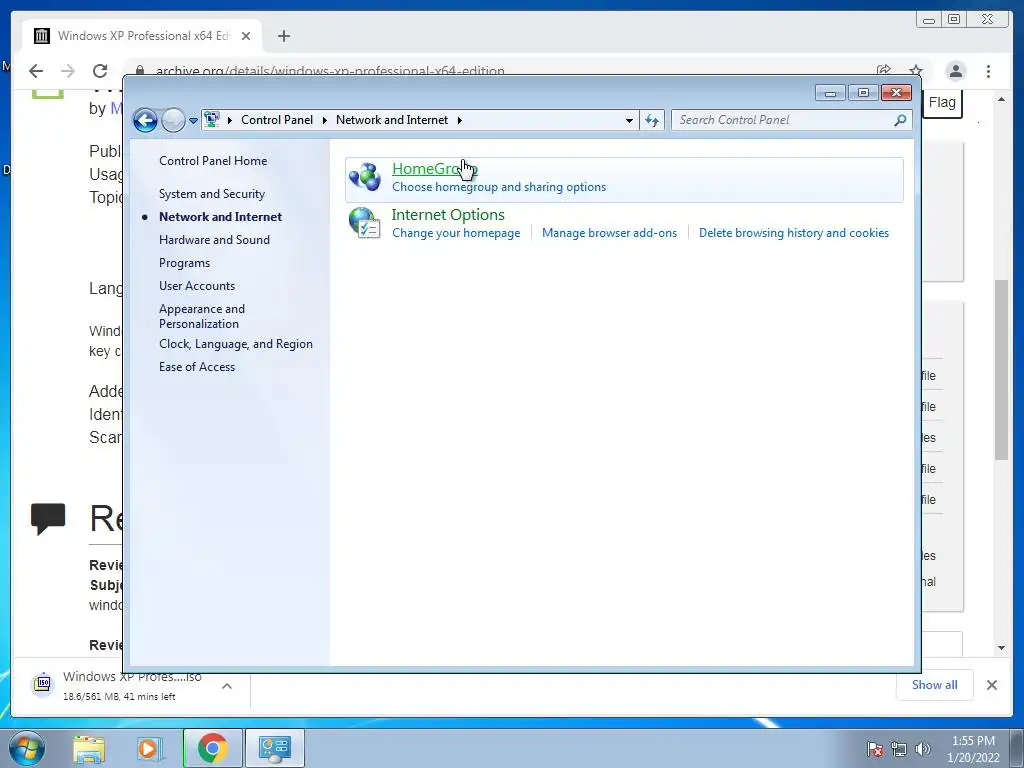This screenshot has width=1024, height=768.
Task: Open Windows Media Player from taskbar
Action: (150, 748)
